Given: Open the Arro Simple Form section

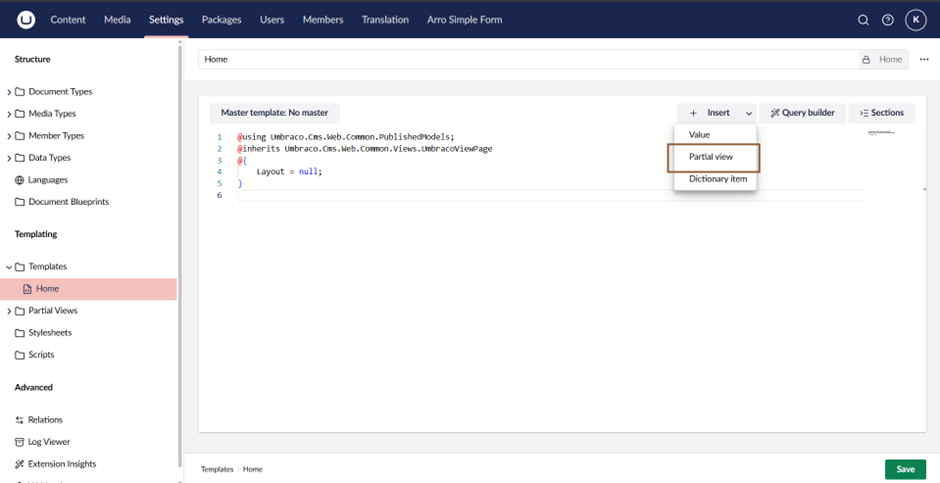Looking at the screenshot, I should pos(465,20).
